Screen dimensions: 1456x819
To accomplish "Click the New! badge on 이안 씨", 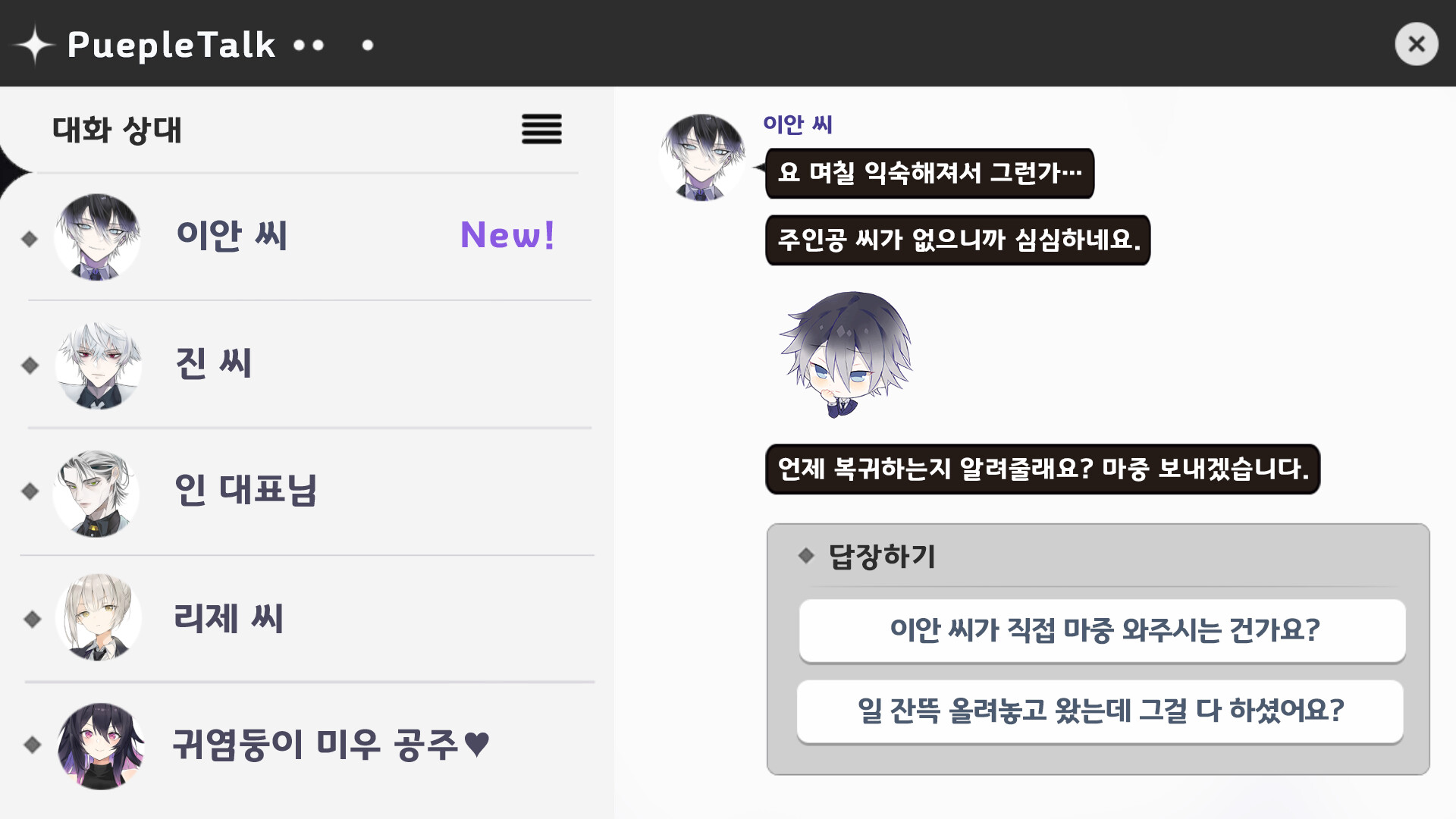I will (508, 235).
